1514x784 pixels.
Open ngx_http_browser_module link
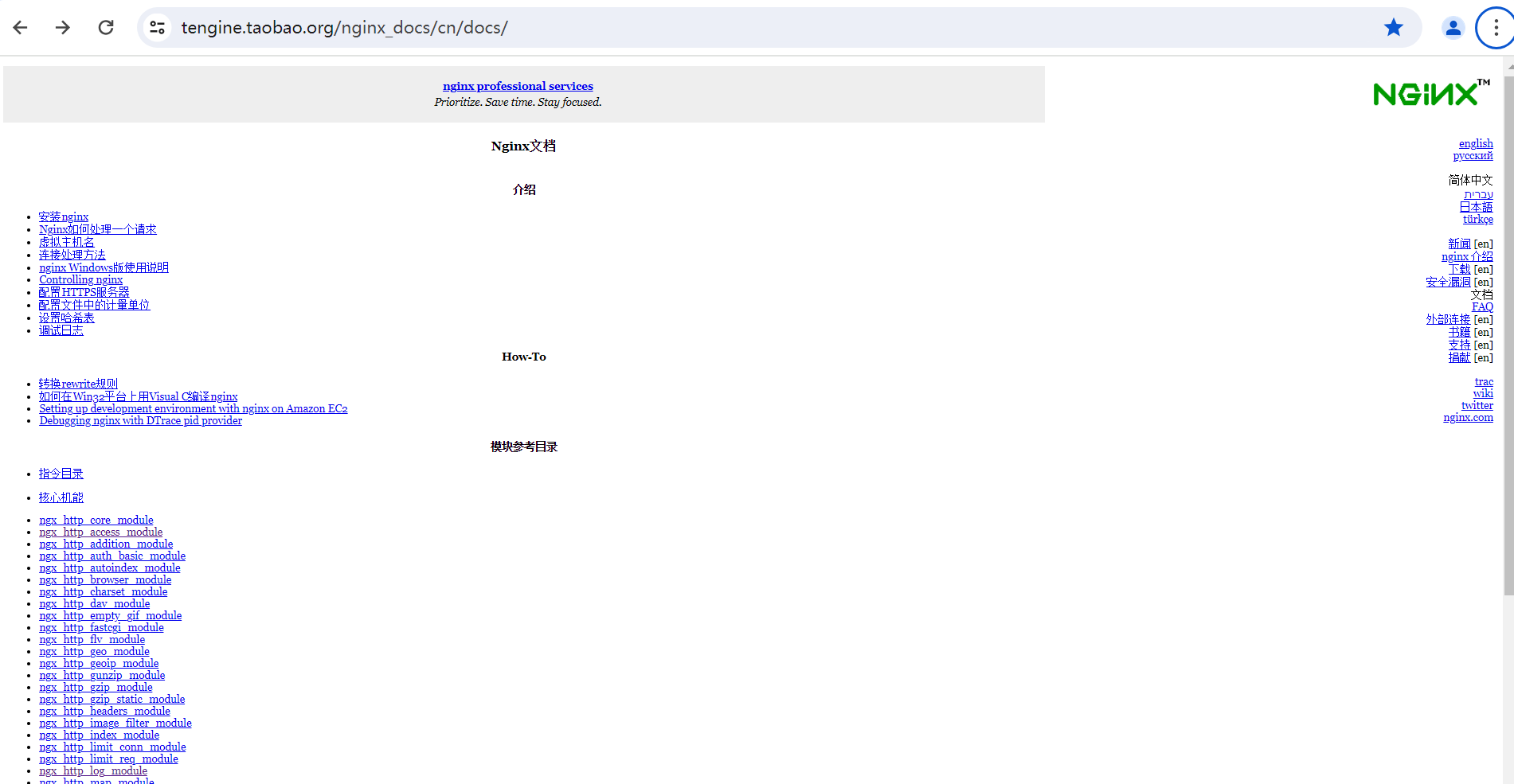click(105, 579)
